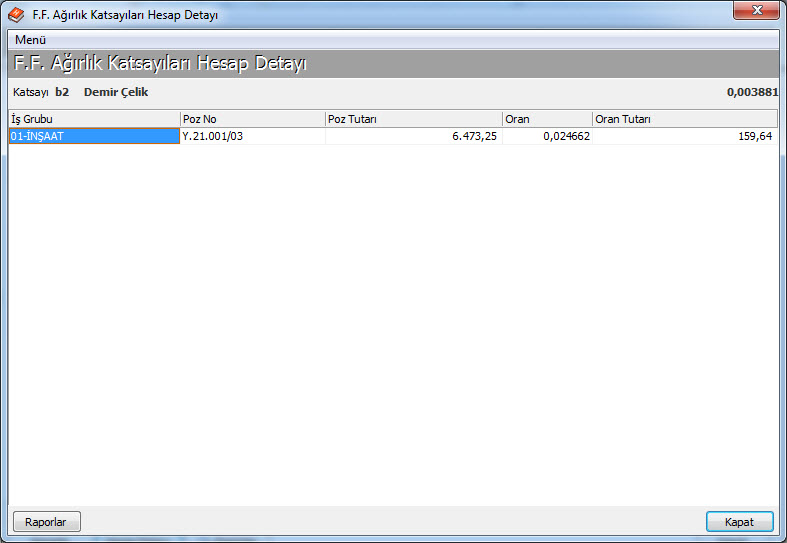Open the Menü menu

point(31,40)
